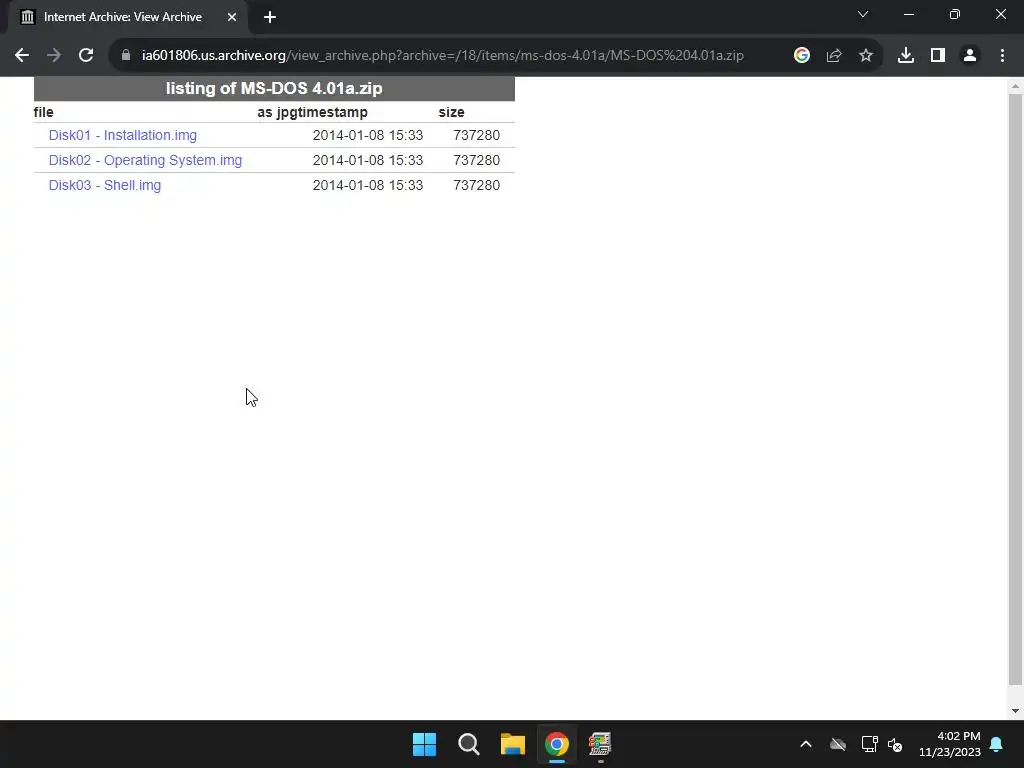The height and width of the screenshot is (768, 1024).
Task: Click the muted volume tray icon
Action: point(895,744)
